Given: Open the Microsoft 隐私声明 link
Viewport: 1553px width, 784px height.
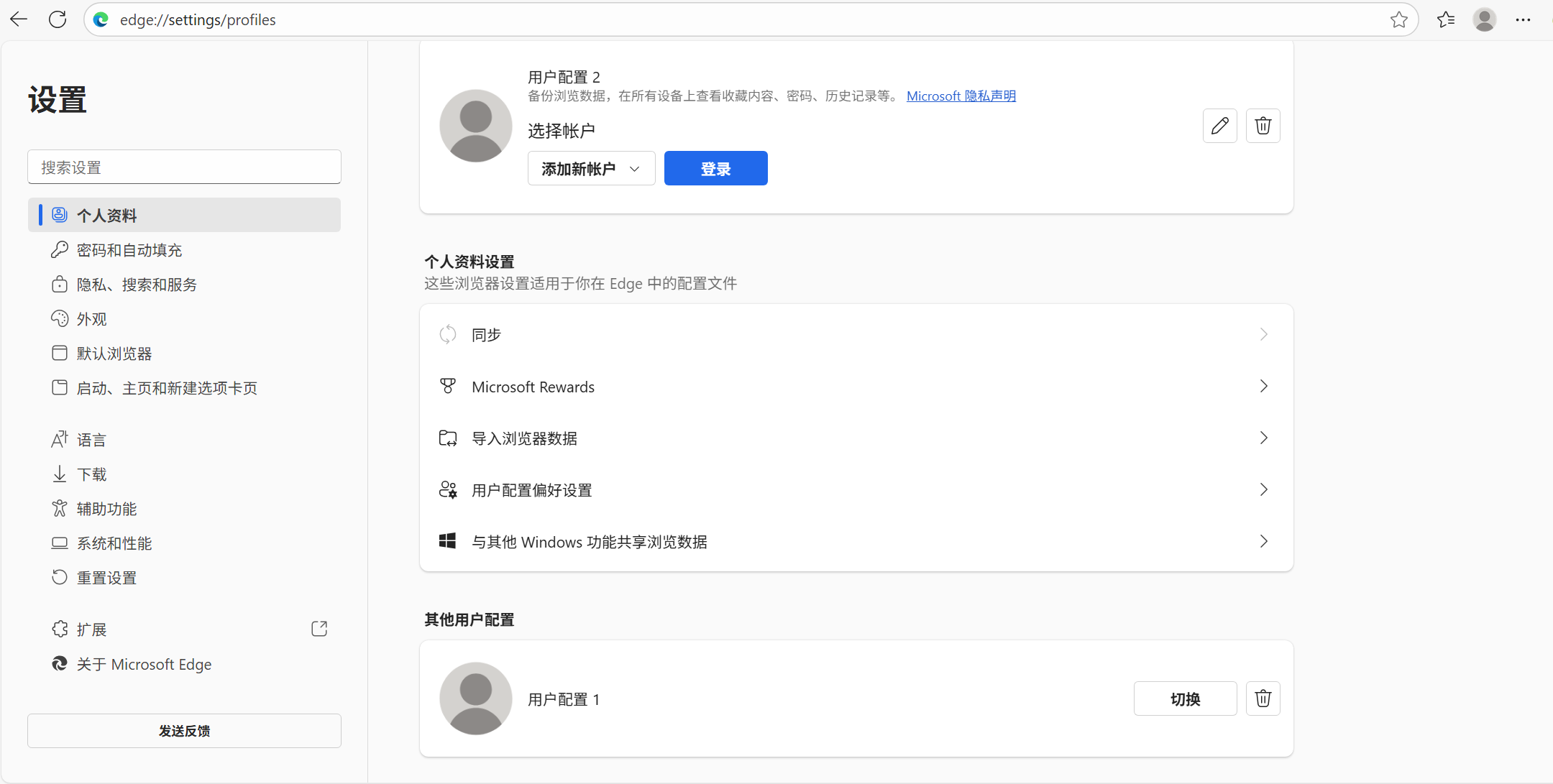Looking at the screenshot, I should point(961,96).
